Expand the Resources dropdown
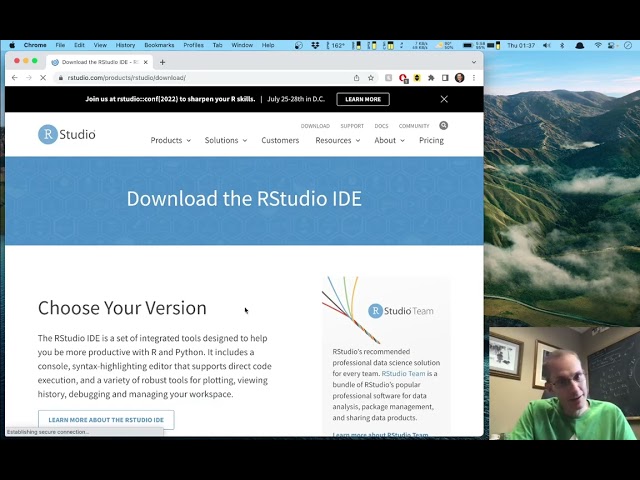 pyautogui.click(x=338, y=140)
